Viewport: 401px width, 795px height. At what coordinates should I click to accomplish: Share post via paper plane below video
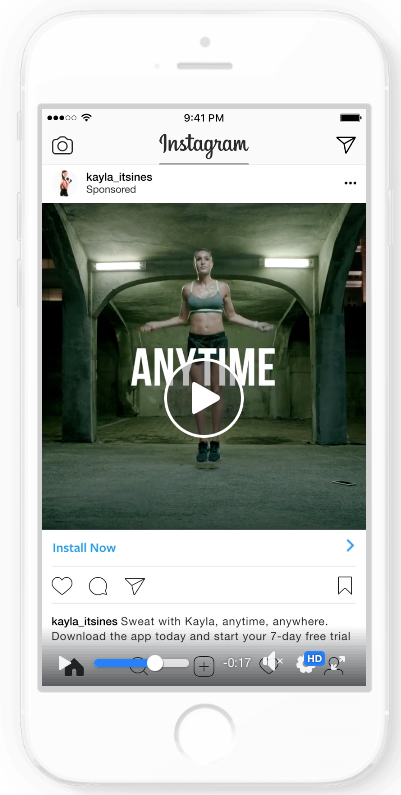click(135, 586)
